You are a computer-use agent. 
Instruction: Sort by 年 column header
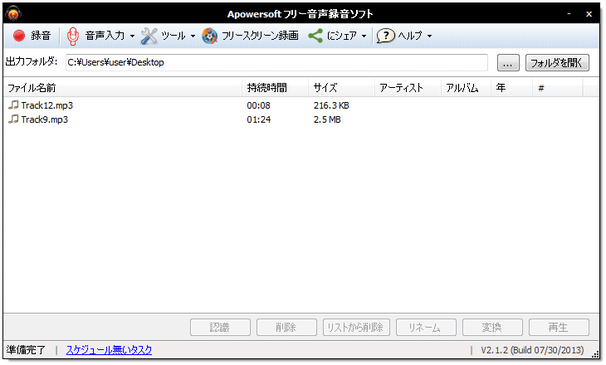click(512, 88)
